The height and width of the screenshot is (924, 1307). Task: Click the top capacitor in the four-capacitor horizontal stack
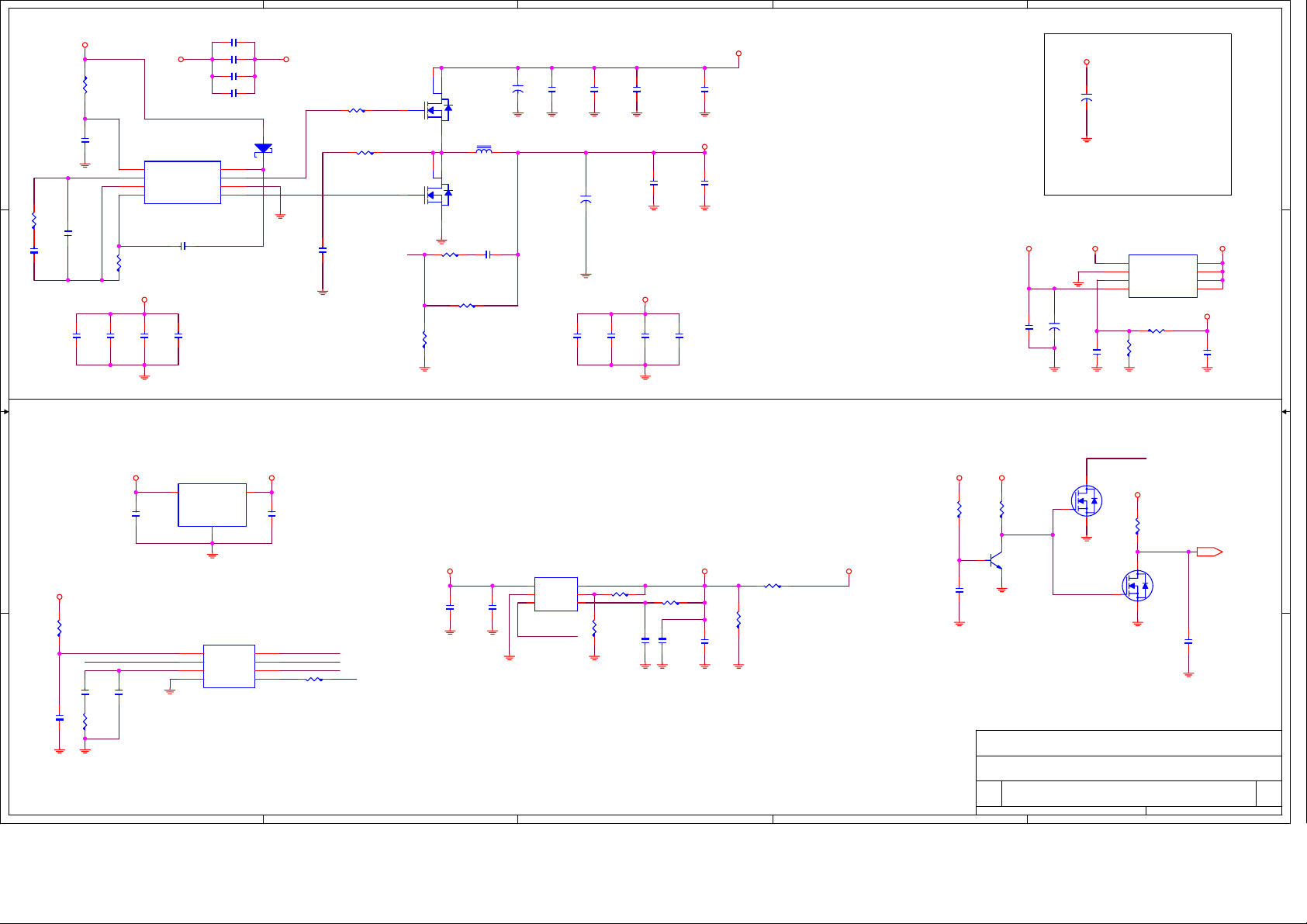tap(233, 43)
